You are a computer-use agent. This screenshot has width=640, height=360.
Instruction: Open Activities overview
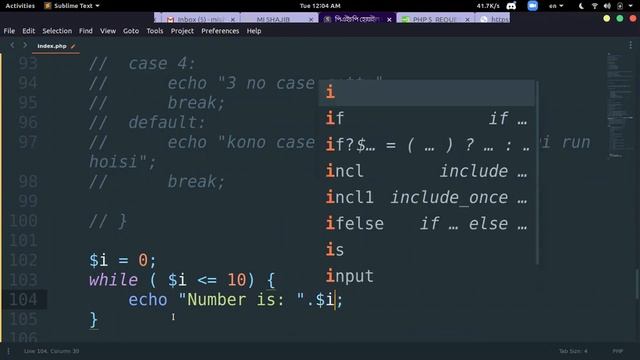click(x=20, y=6)
